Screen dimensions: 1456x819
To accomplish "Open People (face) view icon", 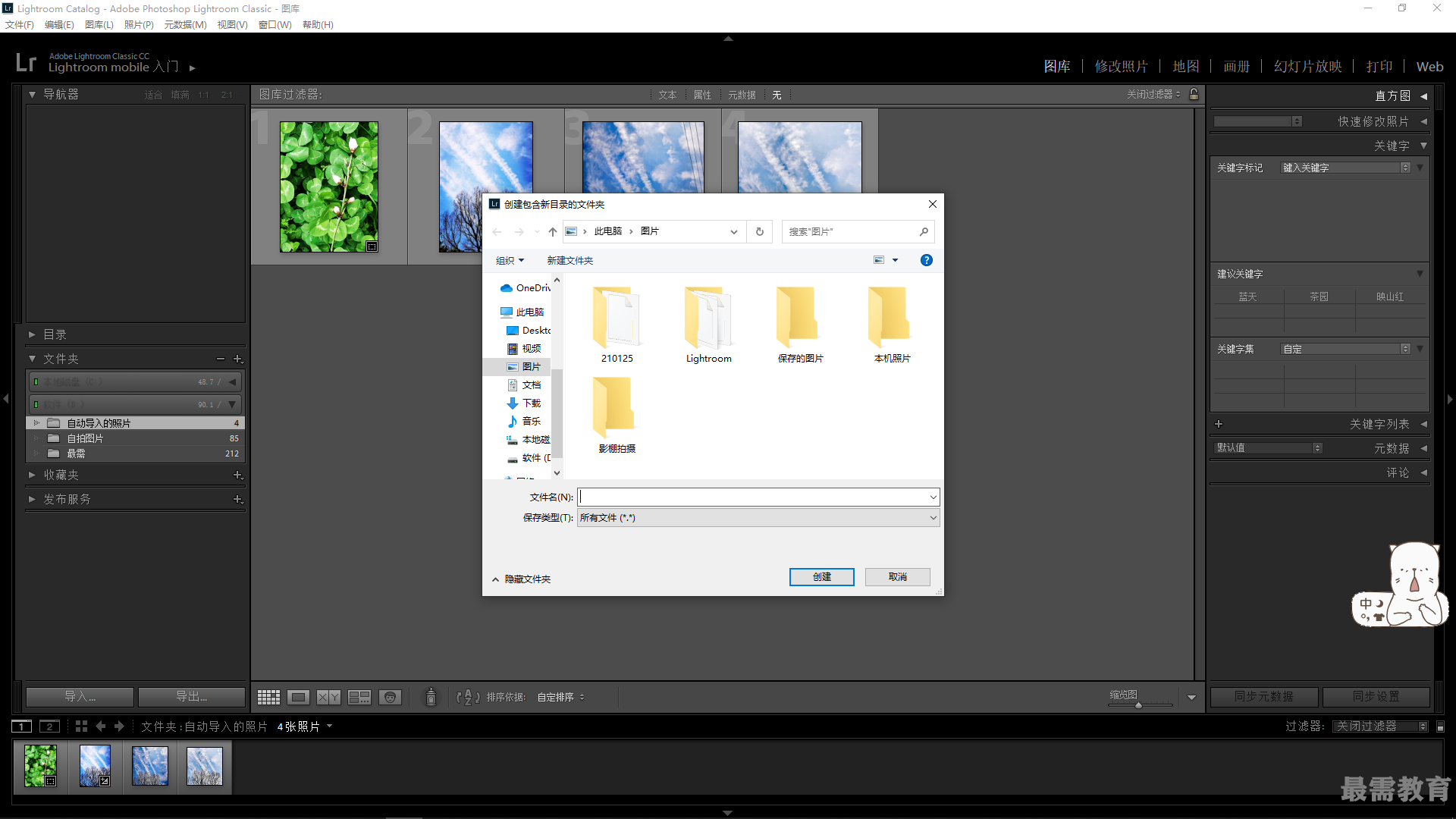I will 390,697.
